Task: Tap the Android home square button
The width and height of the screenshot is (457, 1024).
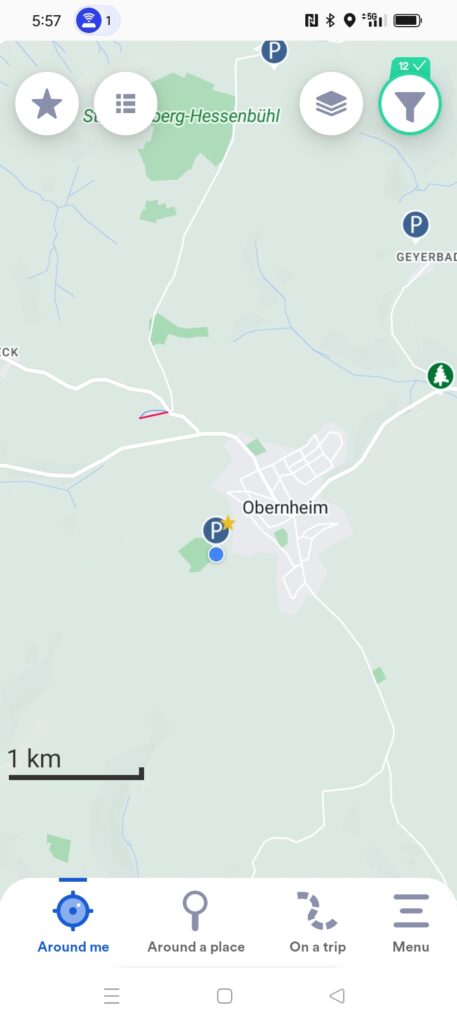Action: (225, 996)
